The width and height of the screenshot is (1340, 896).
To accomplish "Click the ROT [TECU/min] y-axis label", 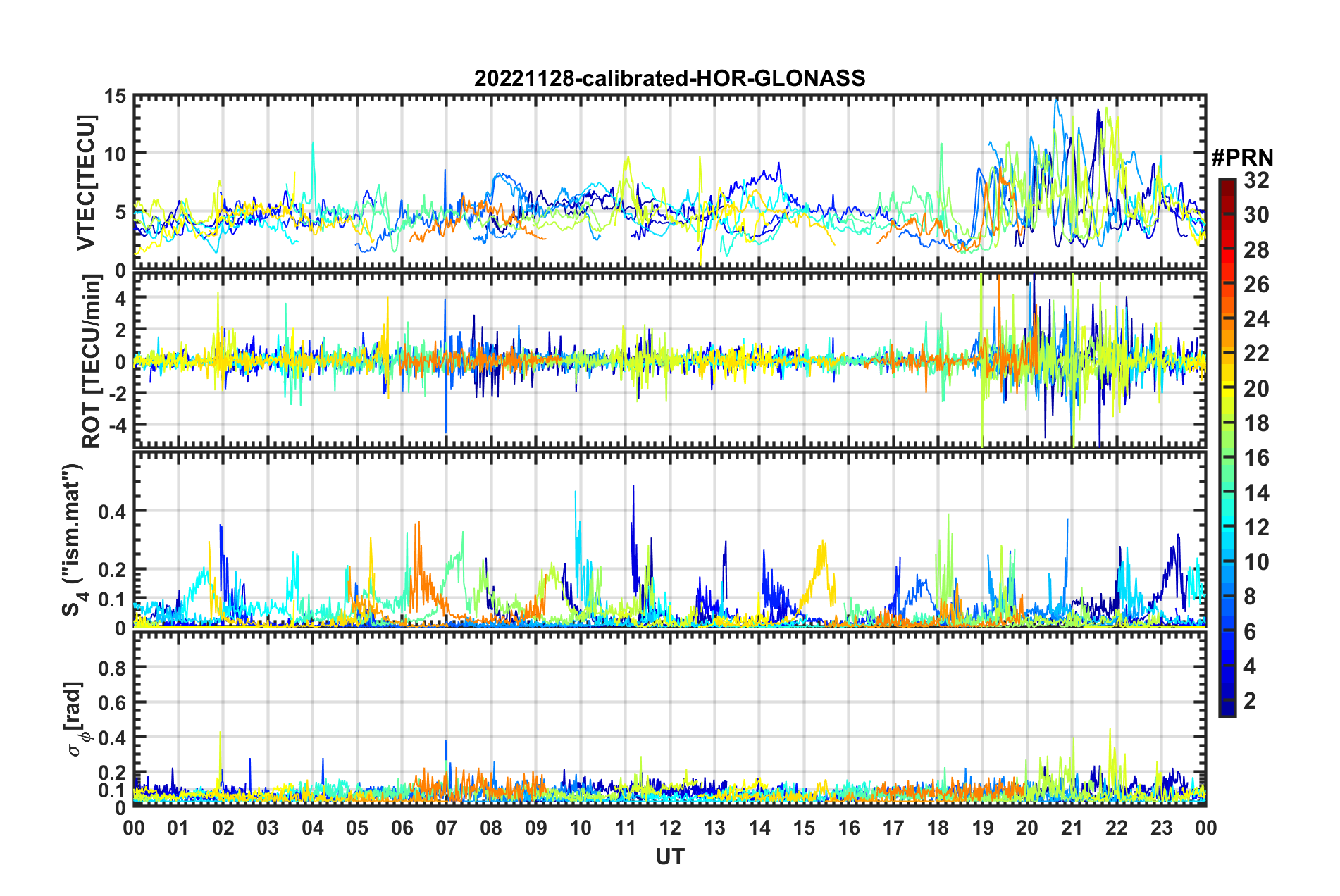I will (x=92, y=361).
